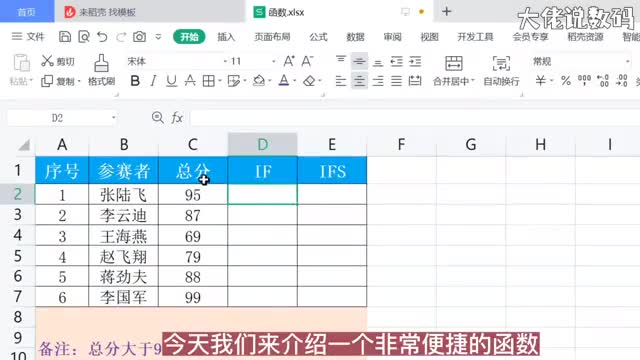The image size is (640, 360).
Task: Toggle underline formatting
Action: (x=171, y=81)
